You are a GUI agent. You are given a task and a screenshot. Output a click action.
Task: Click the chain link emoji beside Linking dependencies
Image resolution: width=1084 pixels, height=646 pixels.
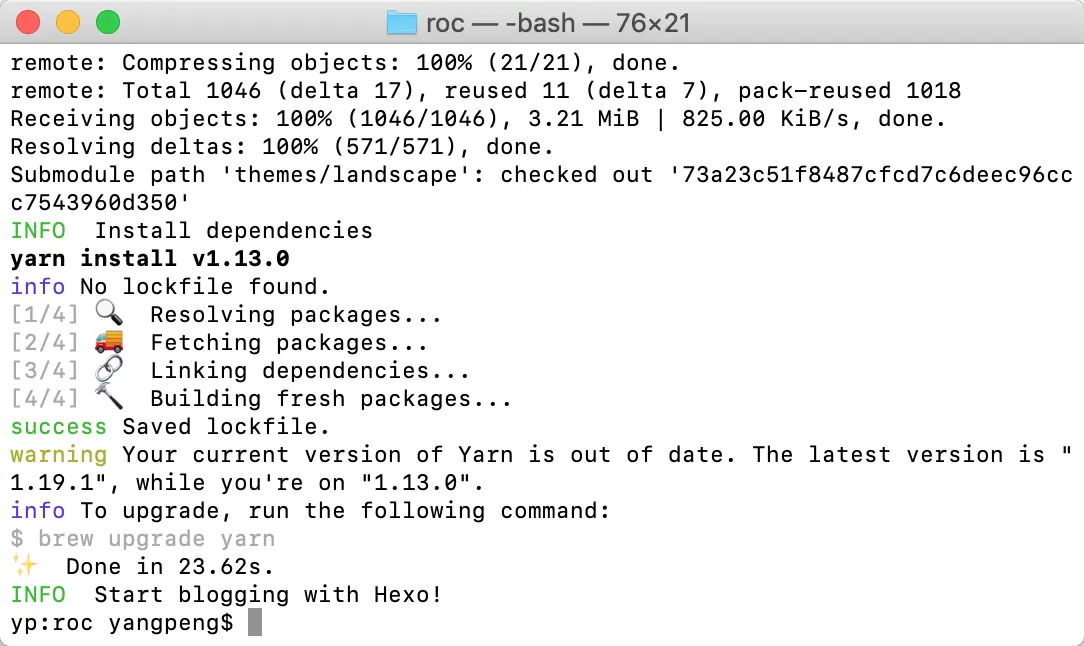click(109, 369)
